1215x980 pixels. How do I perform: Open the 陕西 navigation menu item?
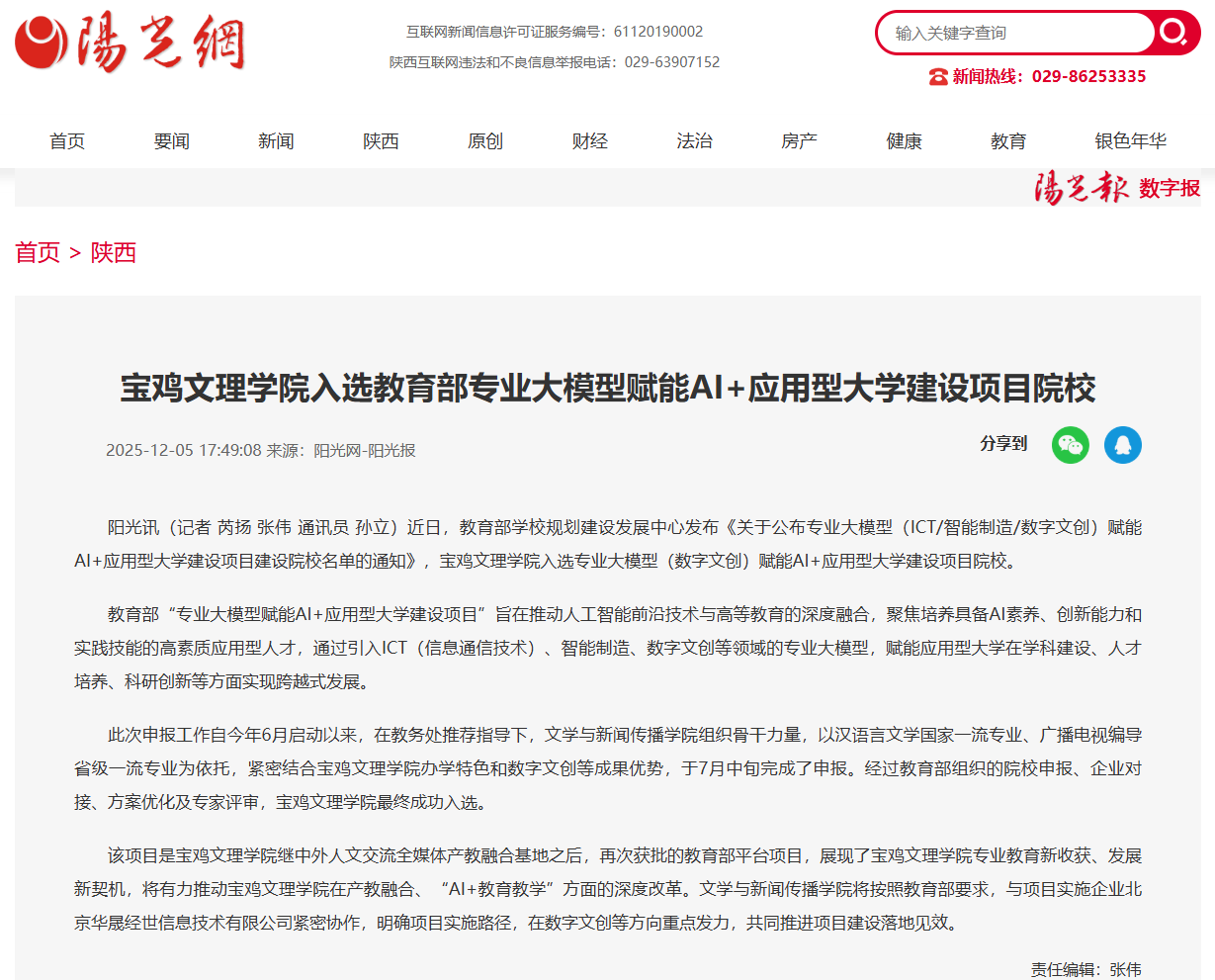point(381,141)
